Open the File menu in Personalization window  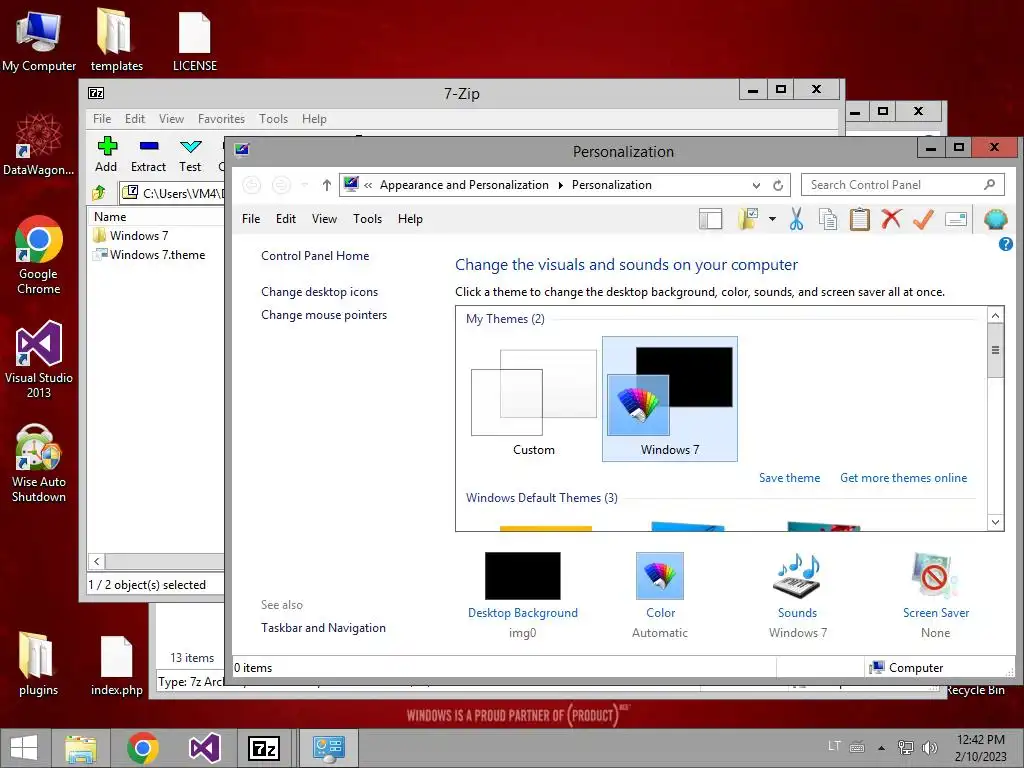pos(251,219)
